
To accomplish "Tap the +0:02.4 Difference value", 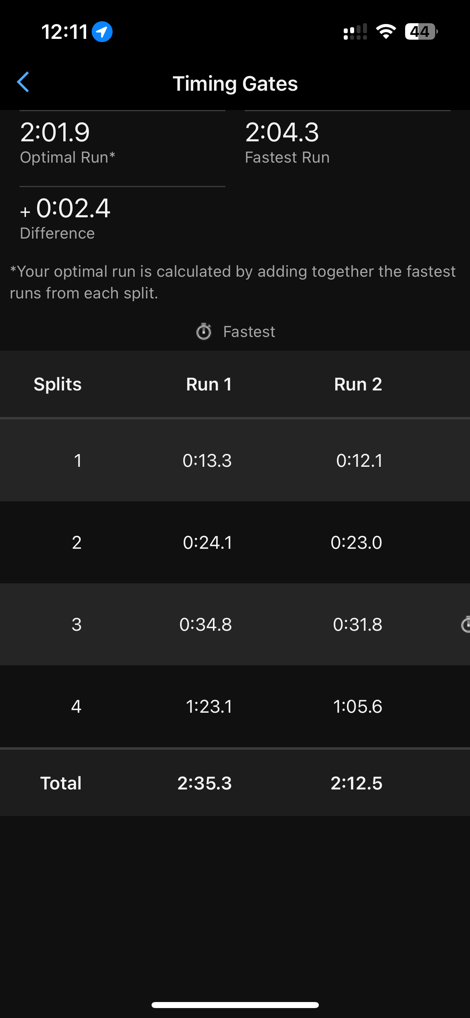I will point(66,208).
